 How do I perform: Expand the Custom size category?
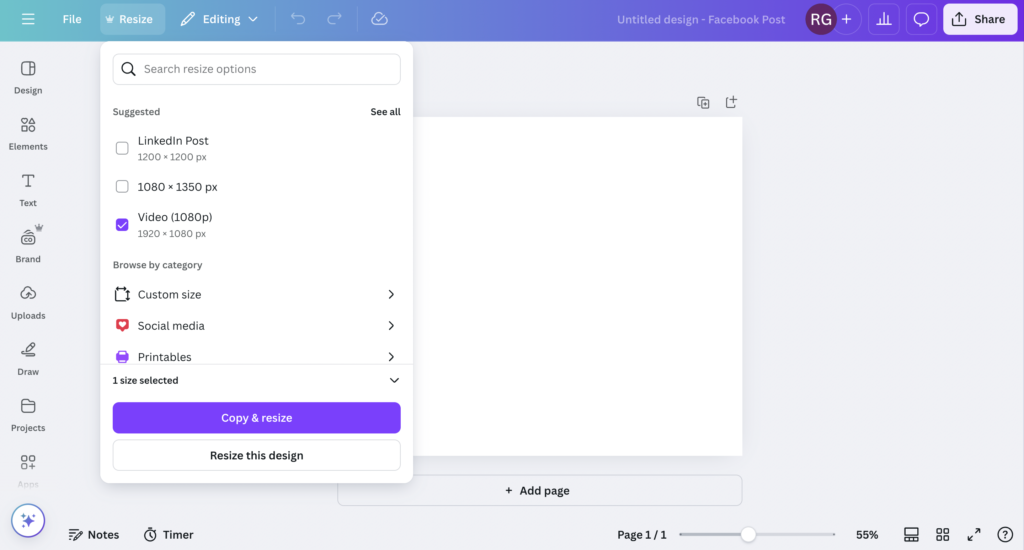256,295
